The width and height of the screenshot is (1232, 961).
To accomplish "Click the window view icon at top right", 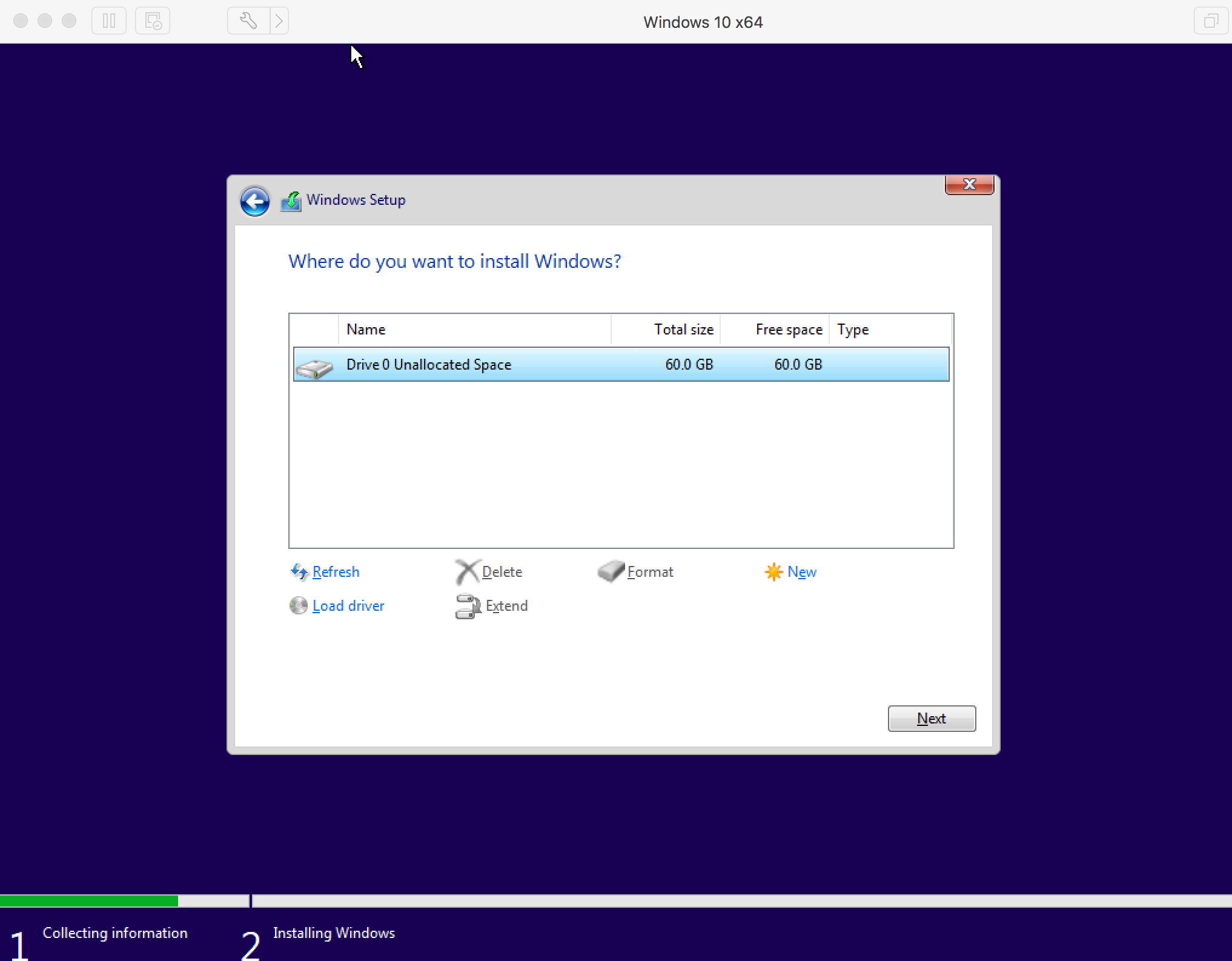I will click(1211, 21).
